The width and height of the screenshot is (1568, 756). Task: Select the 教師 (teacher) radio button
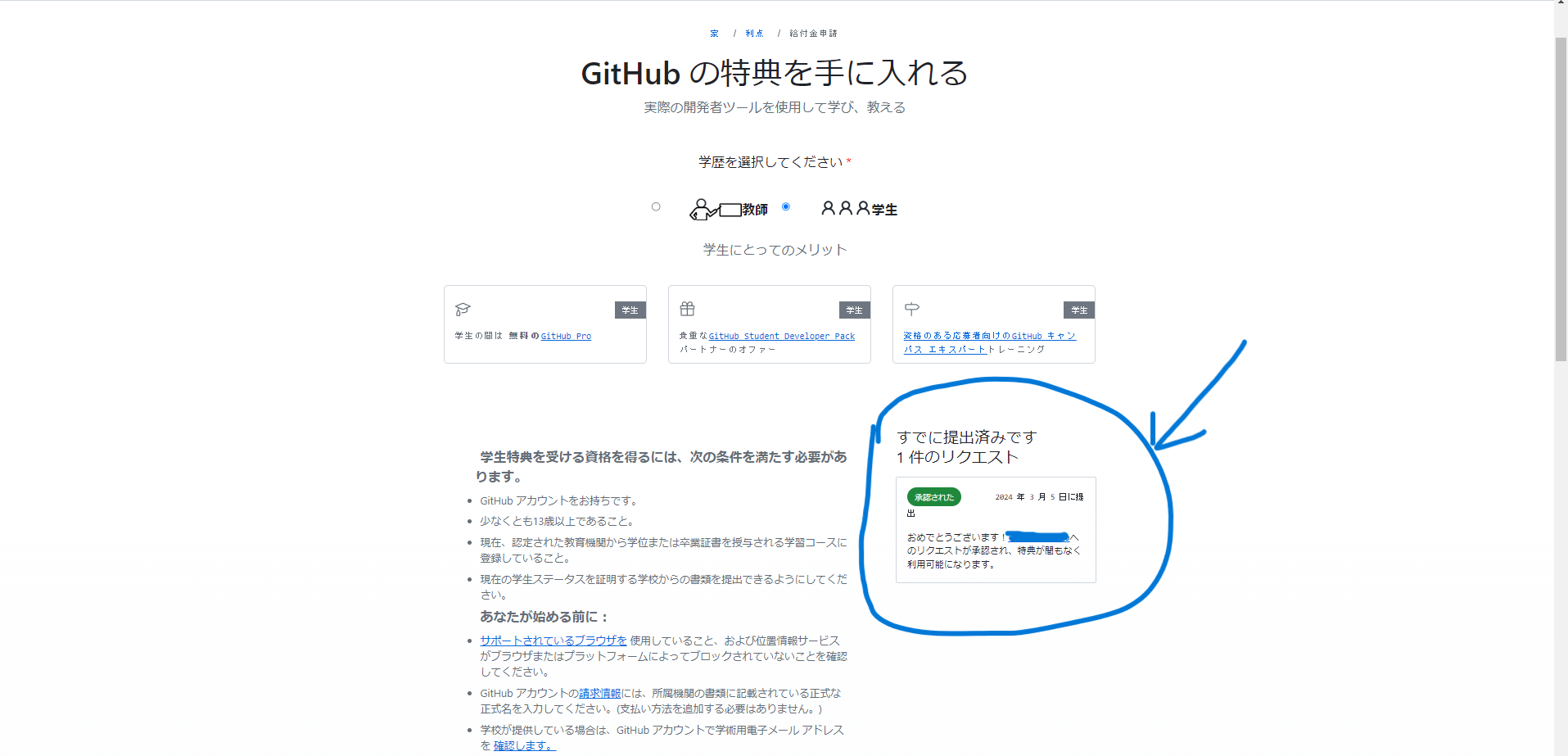click(656, 206)
